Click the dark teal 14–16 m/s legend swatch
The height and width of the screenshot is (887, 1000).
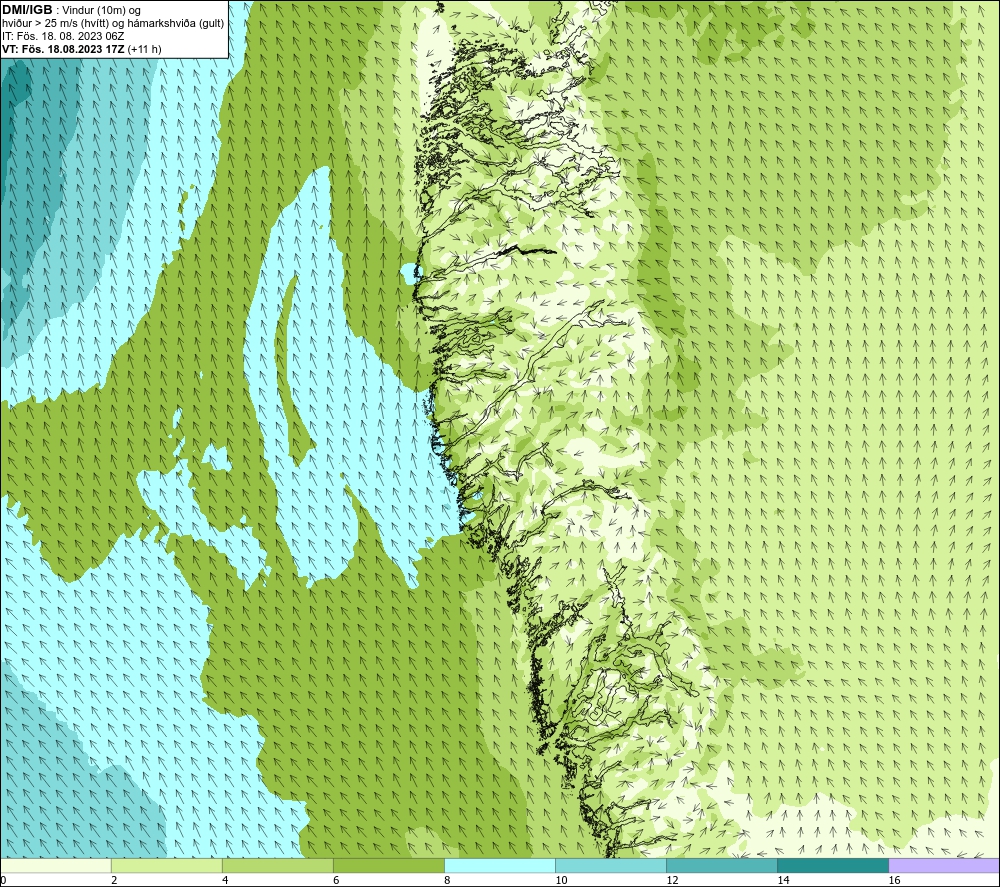[833, 866]
